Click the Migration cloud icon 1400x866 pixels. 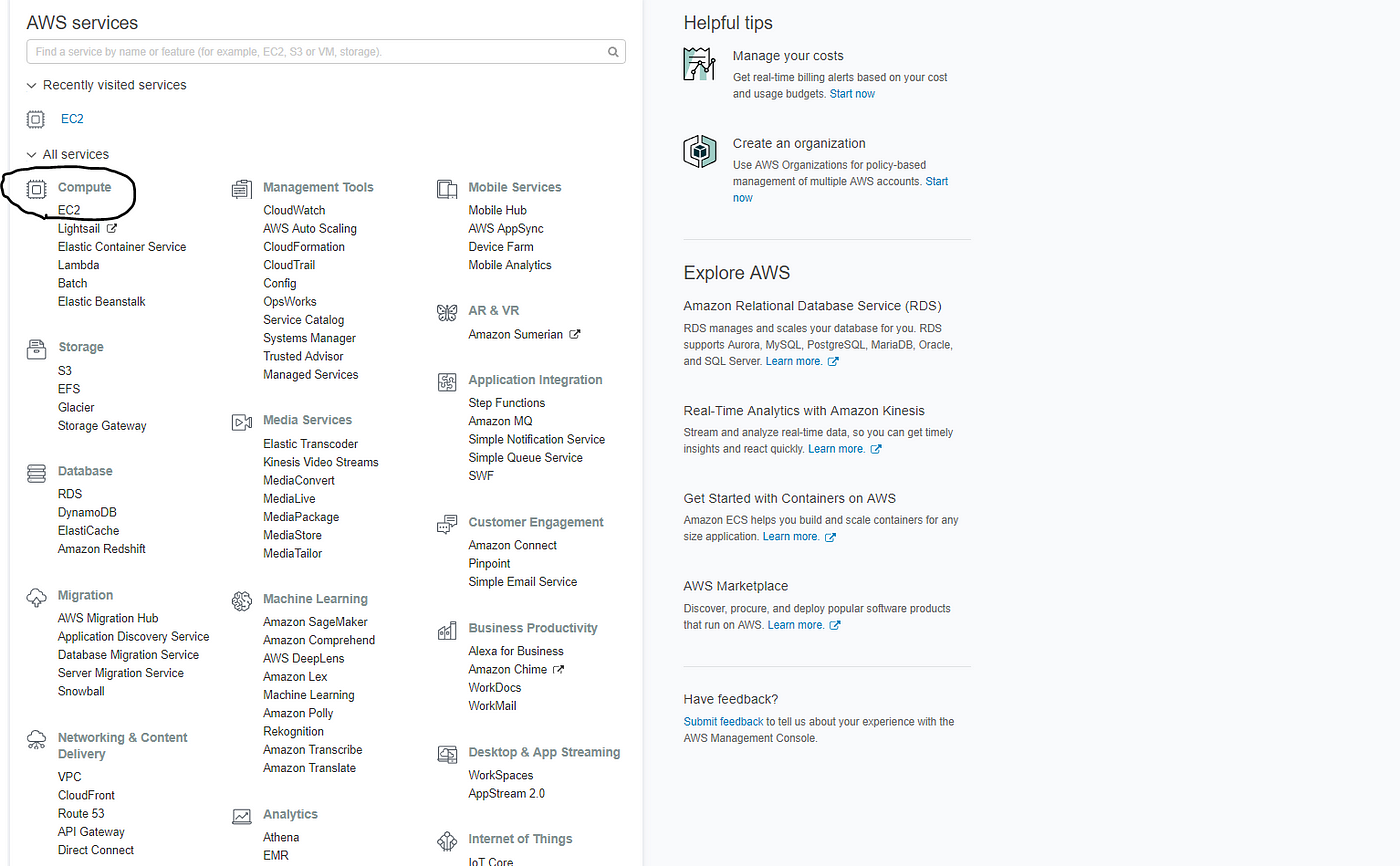(36, 596)
